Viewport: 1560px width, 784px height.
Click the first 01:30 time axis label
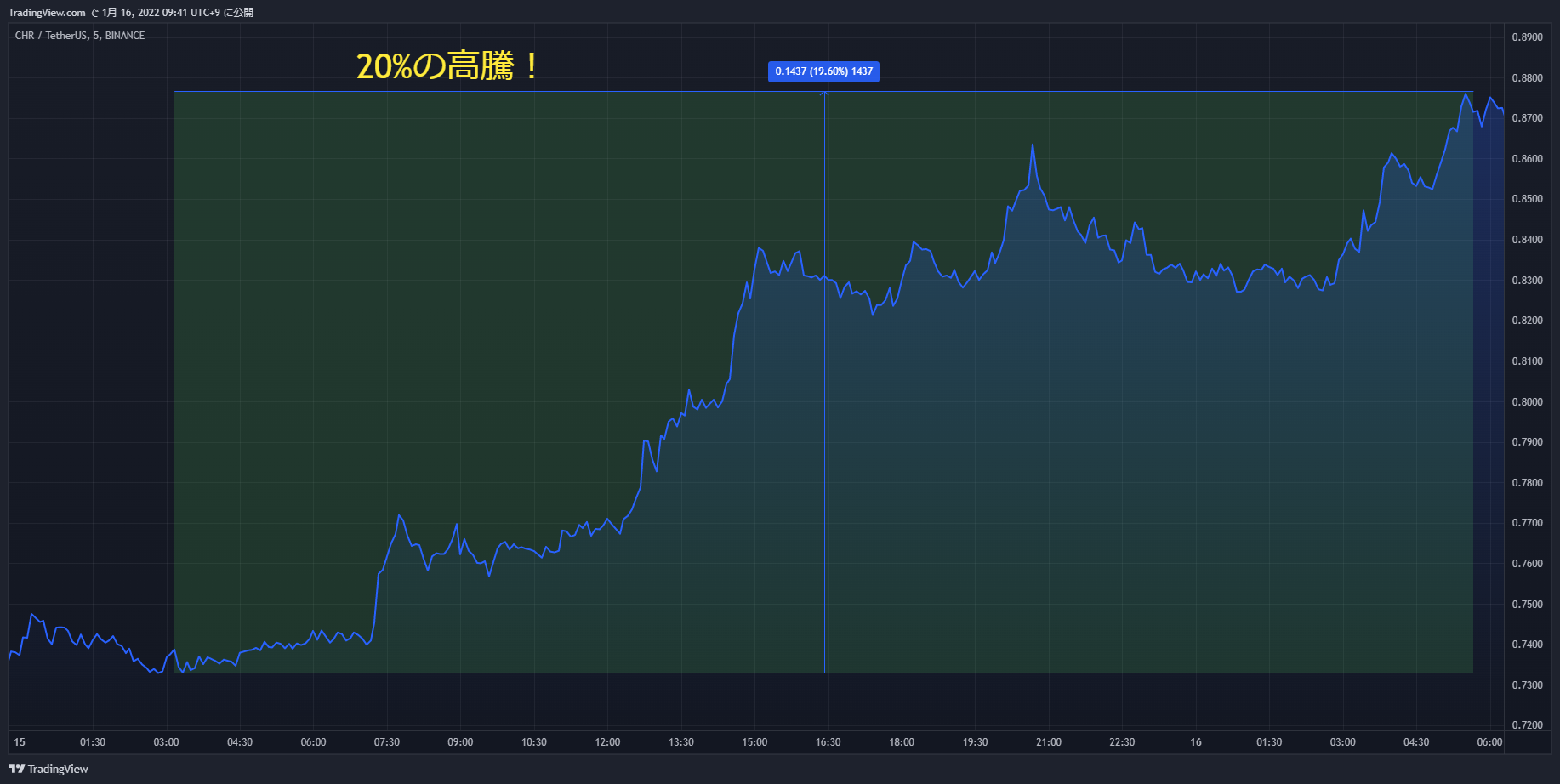click(93, 742)
